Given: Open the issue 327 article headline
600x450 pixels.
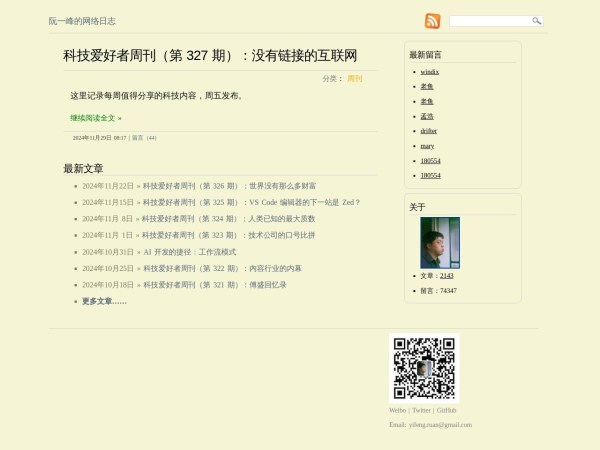Looking at the screenshot, I should coord(210,56).
